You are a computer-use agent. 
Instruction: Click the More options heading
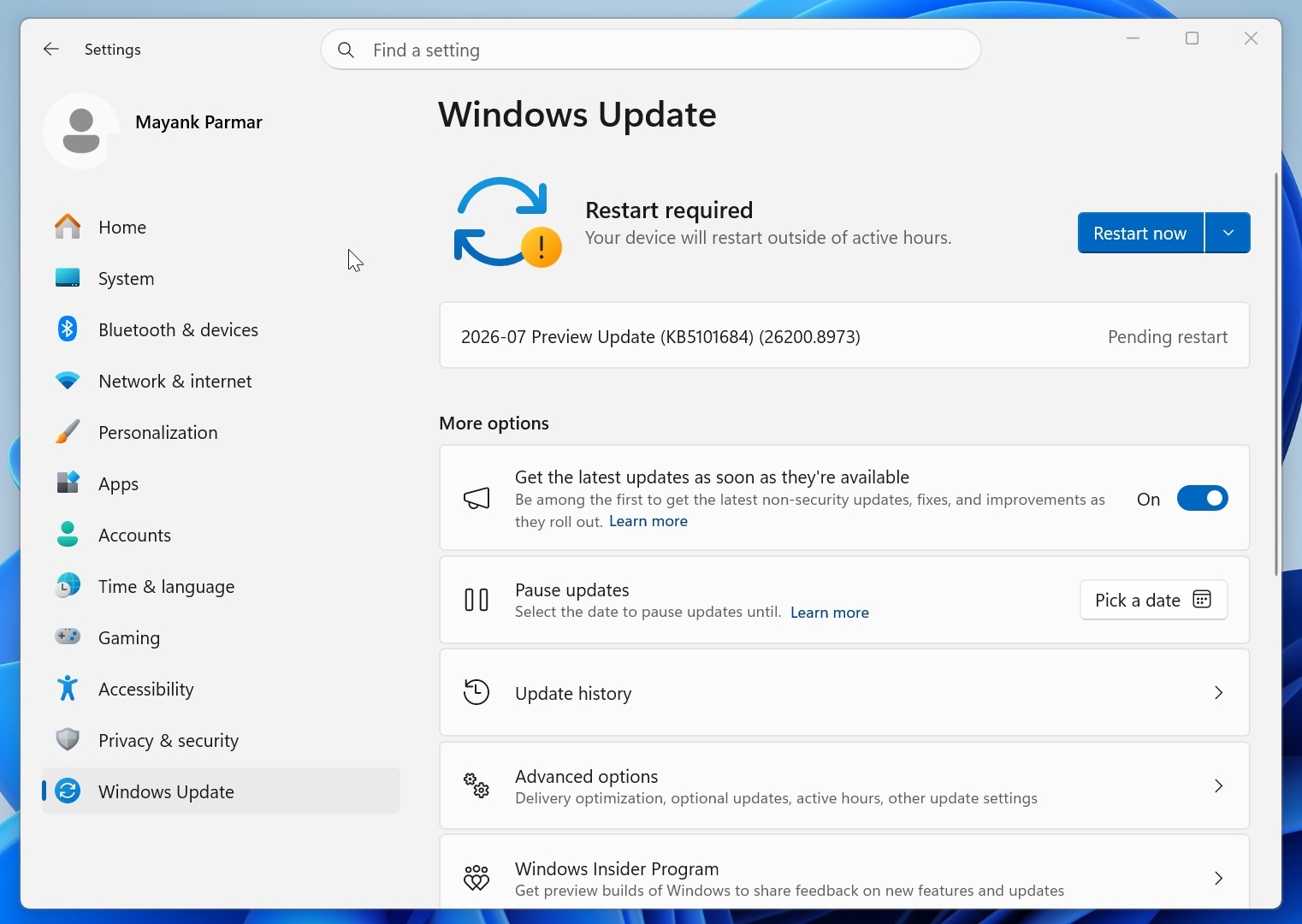(494, 423)
